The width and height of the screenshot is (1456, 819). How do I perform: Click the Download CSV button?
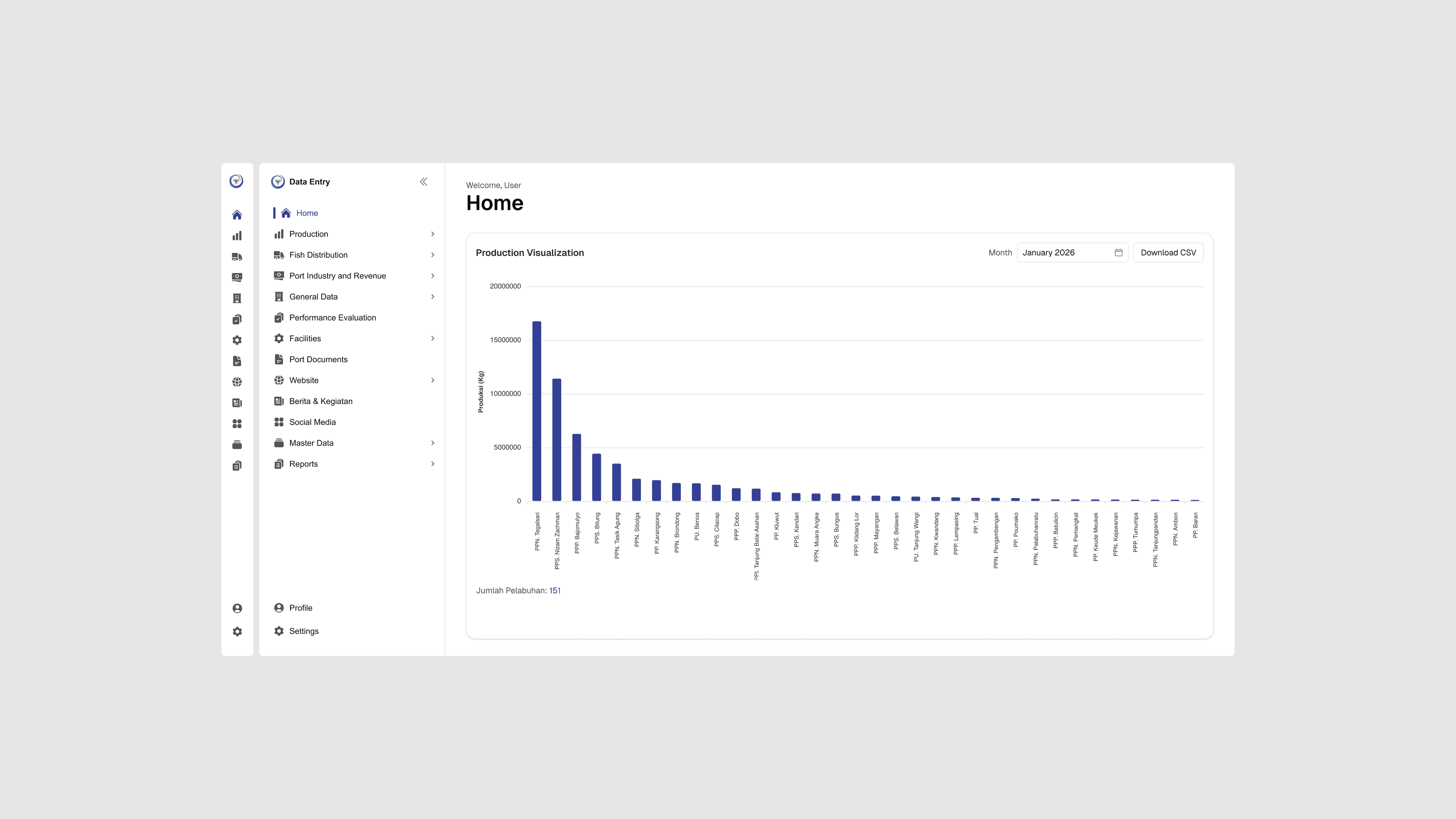1168,252
